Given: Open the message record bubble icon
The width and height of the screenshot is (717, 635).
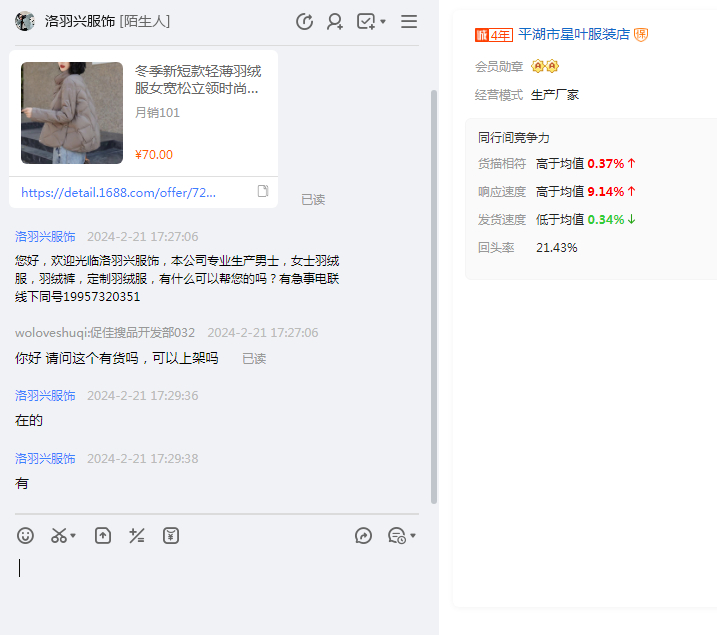Looking at the screenshot, I should tap(396, 535).
